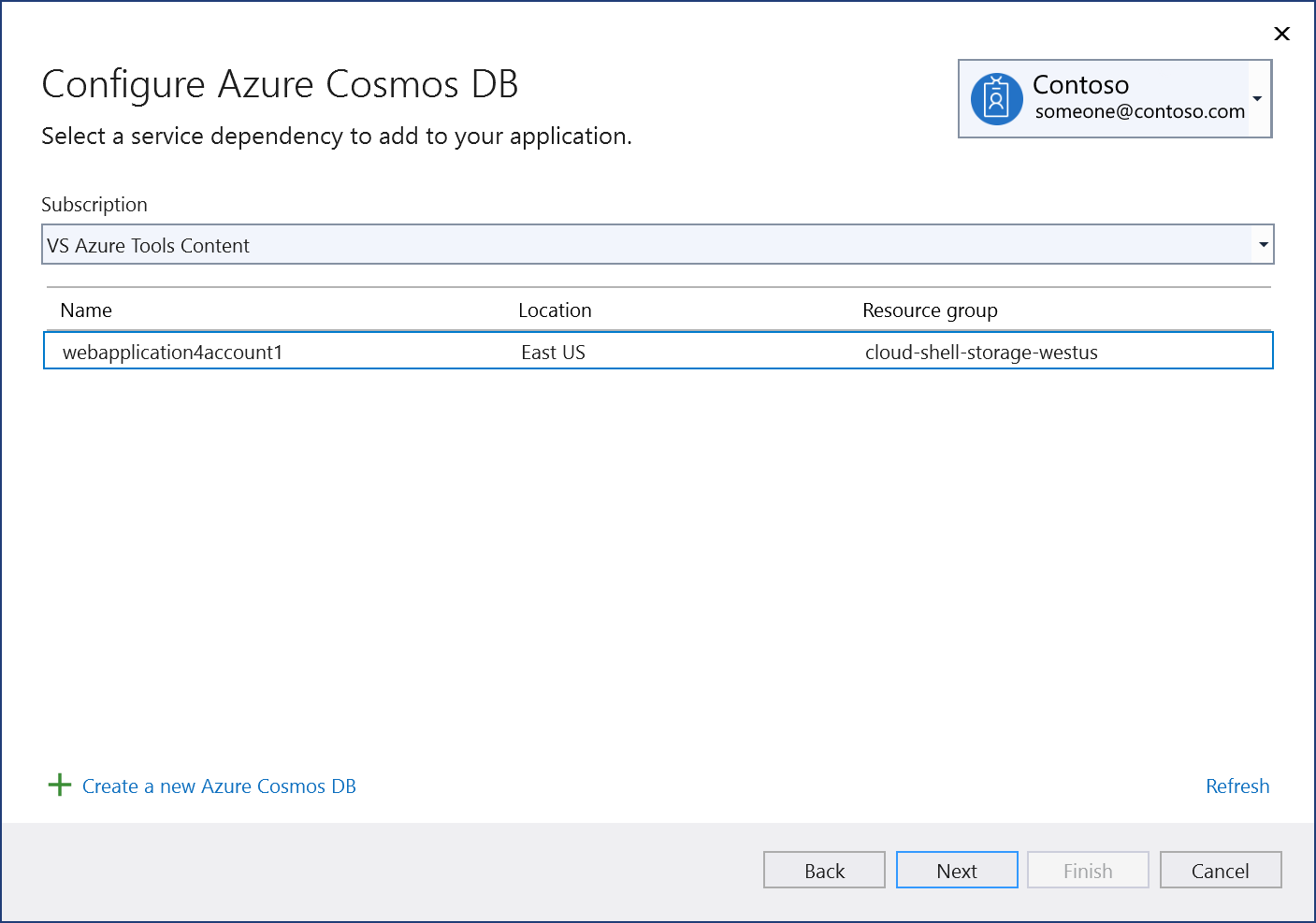Screen dimensions: 1316x923
Task: Click Create a new Azure Cosmos DB
Action: [x=218, y=786]
